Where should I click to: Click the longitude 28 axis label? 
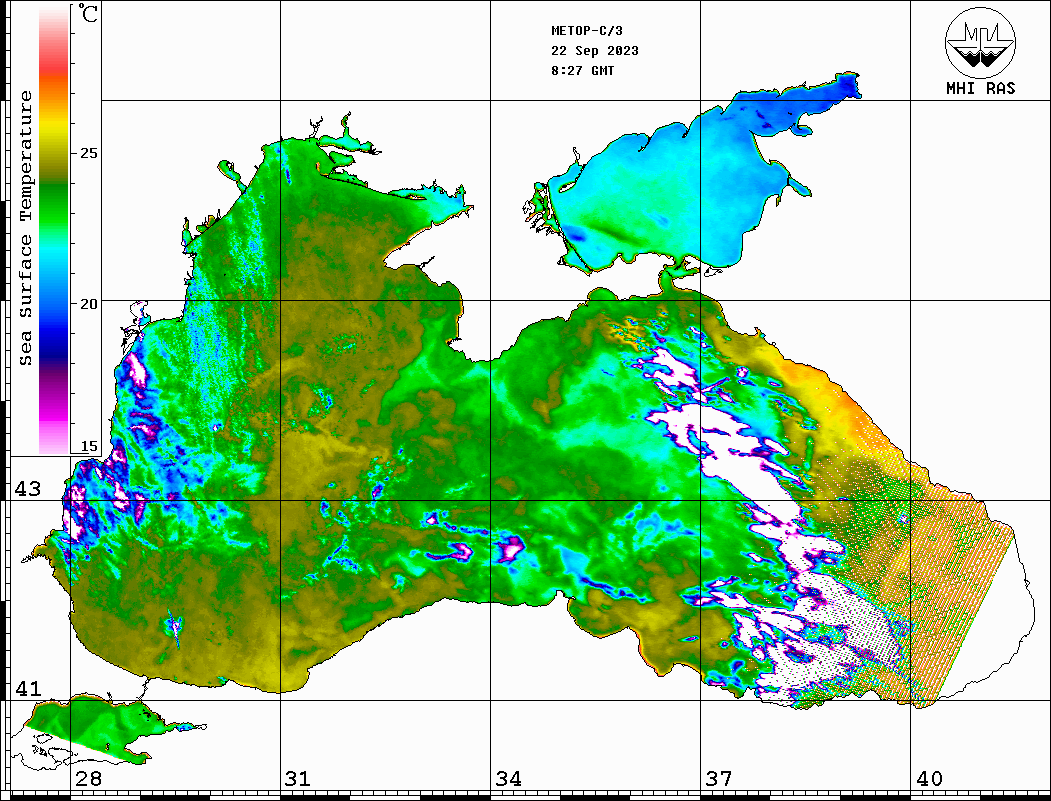(x=88, y=778)
